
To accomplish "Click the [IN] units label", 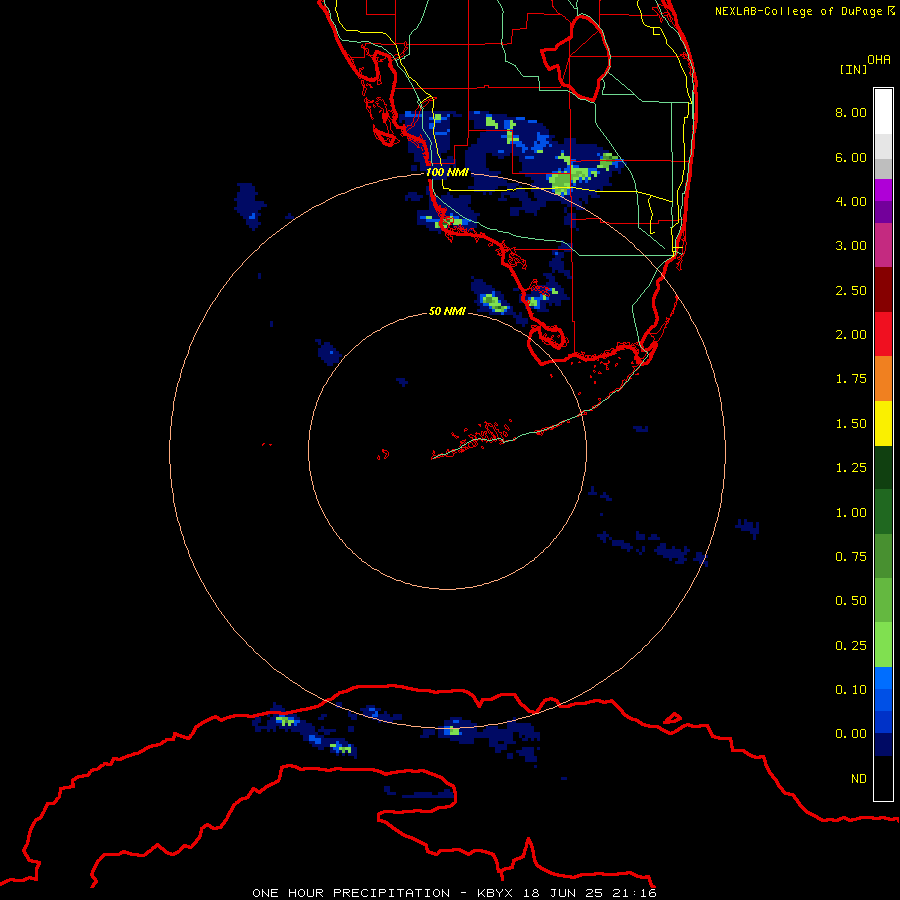I will 854,69.
